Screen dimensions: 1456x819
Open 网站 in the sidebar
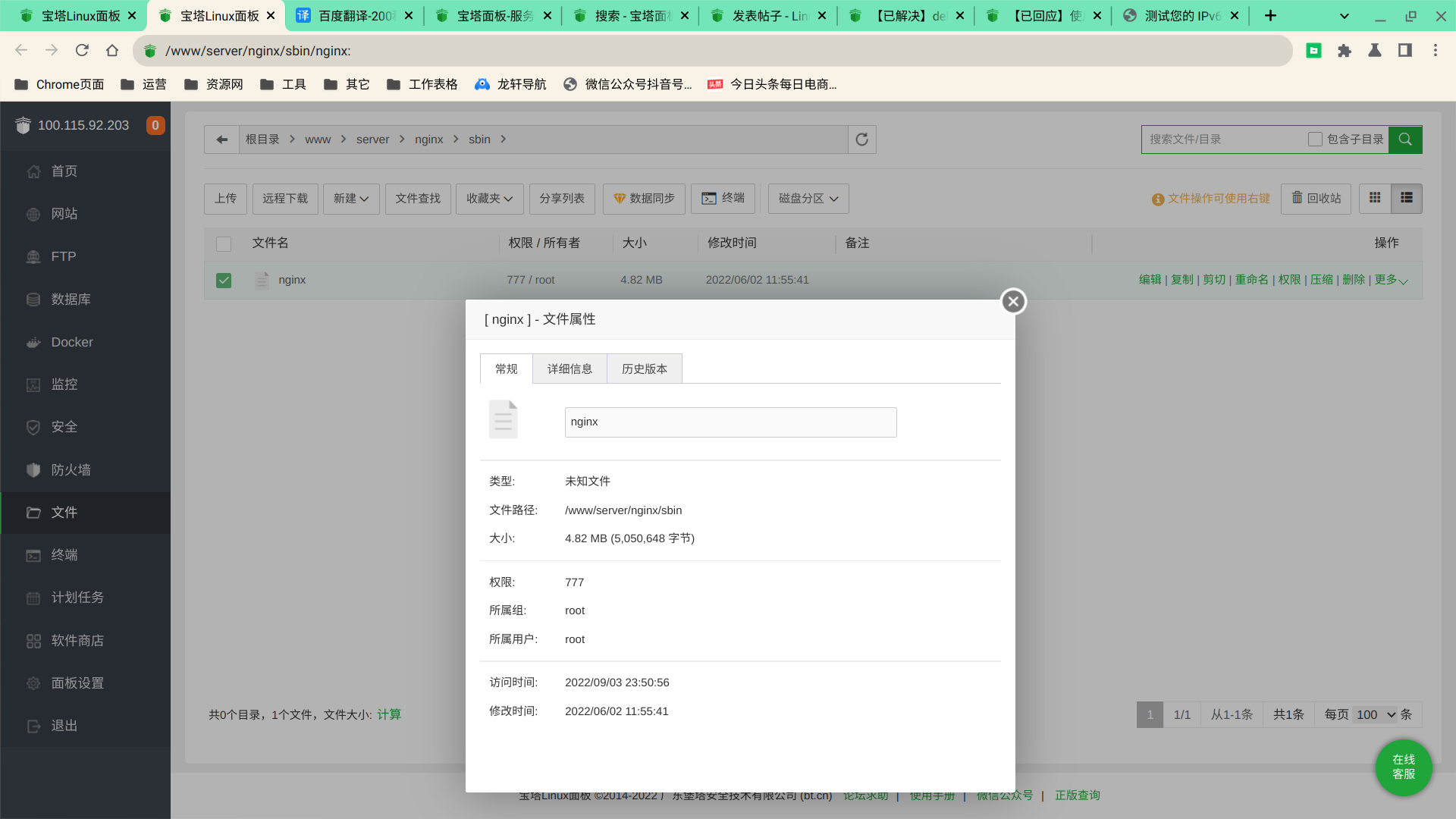point(85,214)
